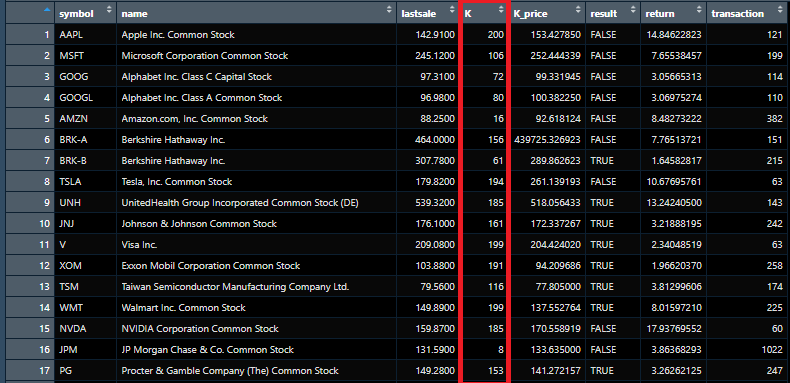Click NVIDIA Corporation Common Stock name
Screen dimensions: 790x383
click(x=200, y=329)
